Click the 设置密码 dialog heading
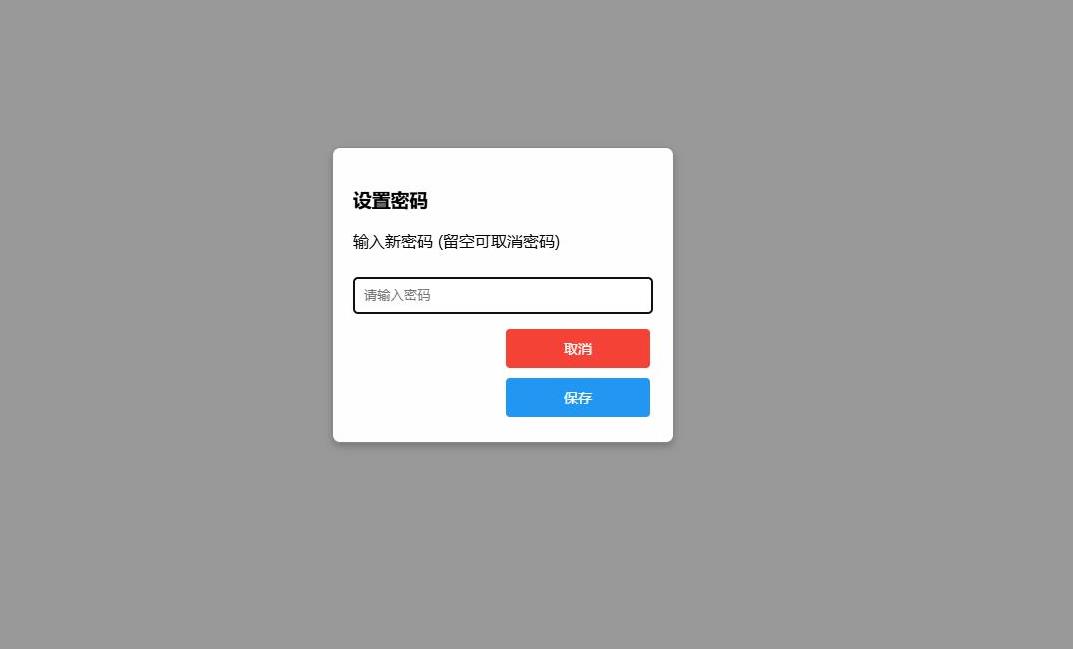Viewport: 1073px width, 649px height. [x=390, y=201]
